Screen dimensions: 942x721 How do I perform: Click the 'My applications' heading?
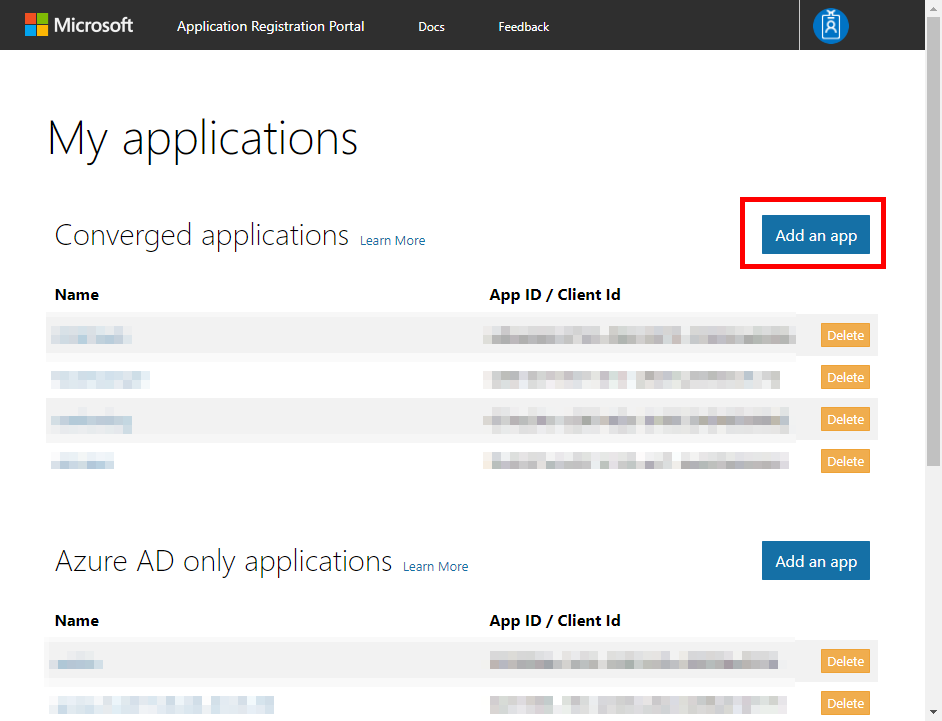click(202, 139)
